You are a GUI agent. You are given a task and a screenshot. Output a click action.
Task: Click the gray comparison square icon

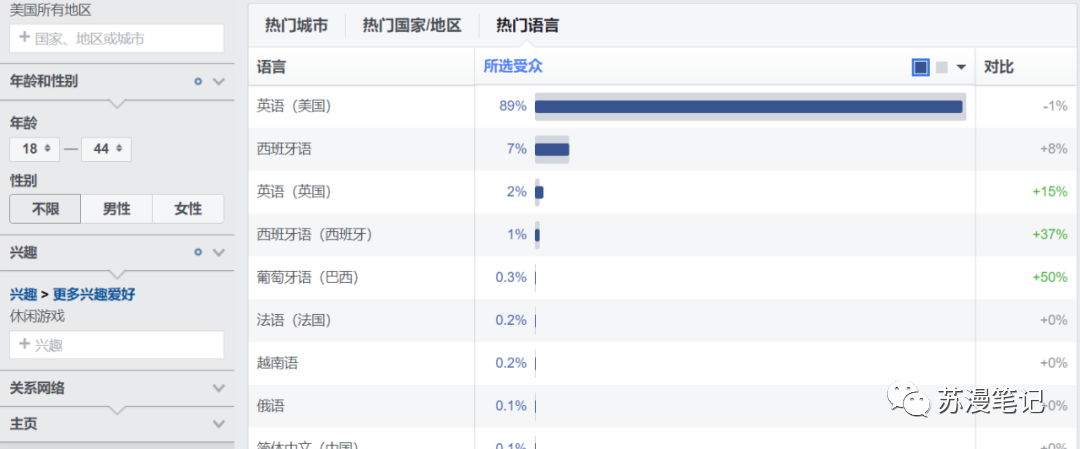(942, 67)
